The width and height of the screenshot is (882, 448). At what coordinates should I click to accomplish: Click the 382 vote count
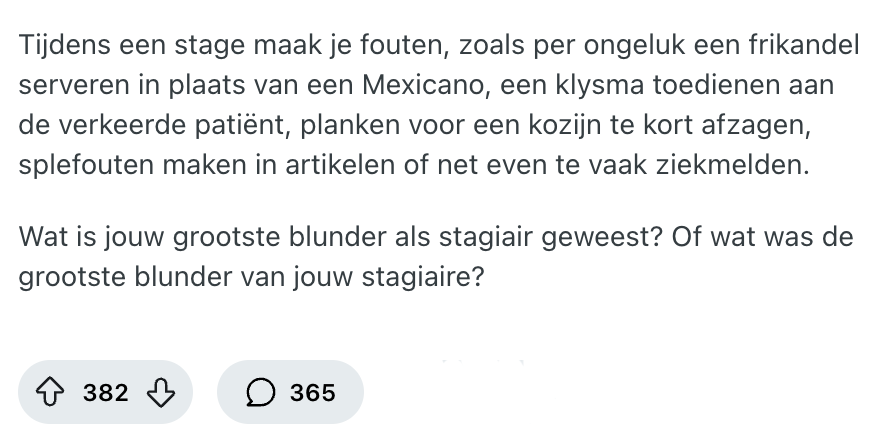click(x=106, y=393)
